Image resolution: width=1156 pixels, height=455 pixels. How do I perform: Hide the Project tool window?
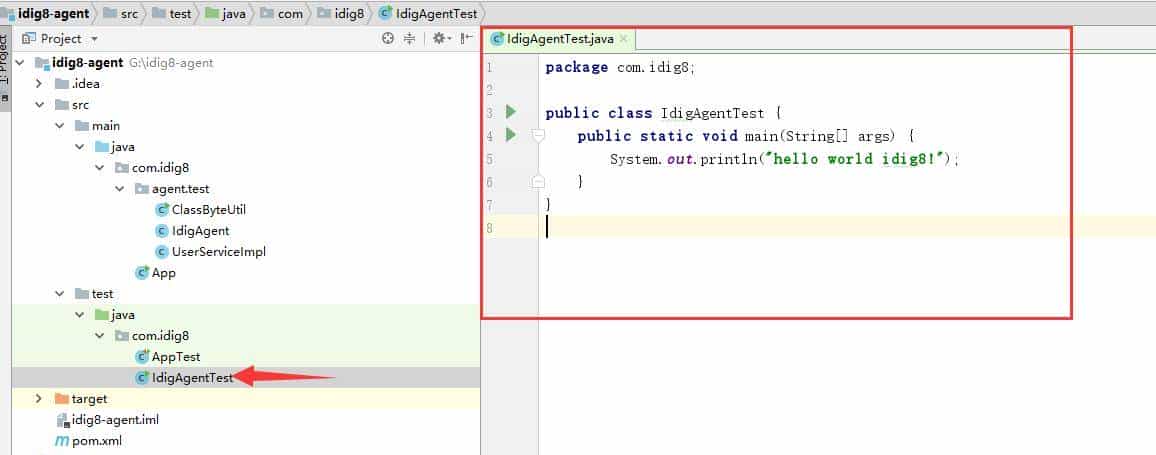pos(466,39)
